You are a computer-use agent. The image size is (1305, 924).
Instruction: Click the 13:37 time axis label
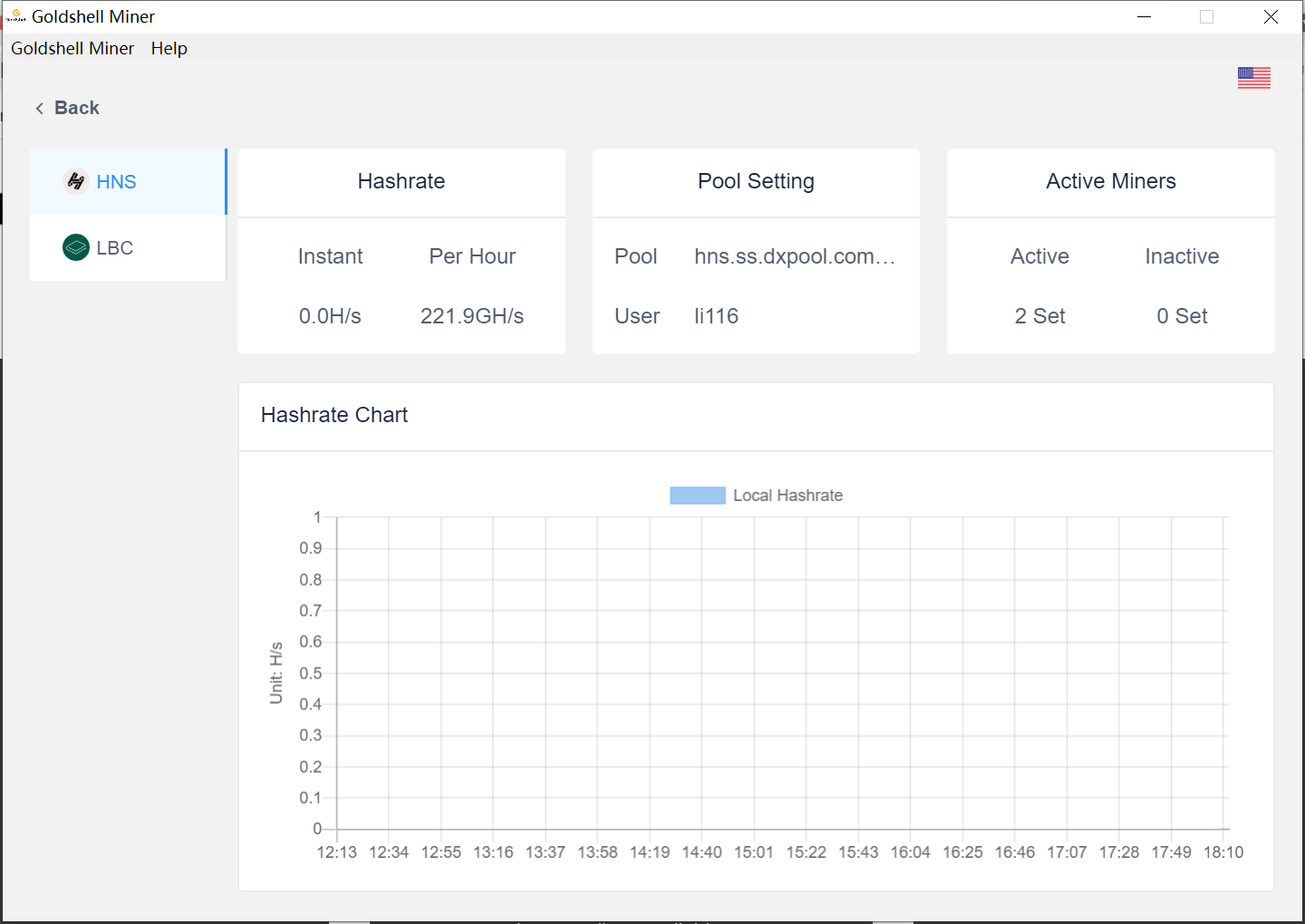(546, 852)
